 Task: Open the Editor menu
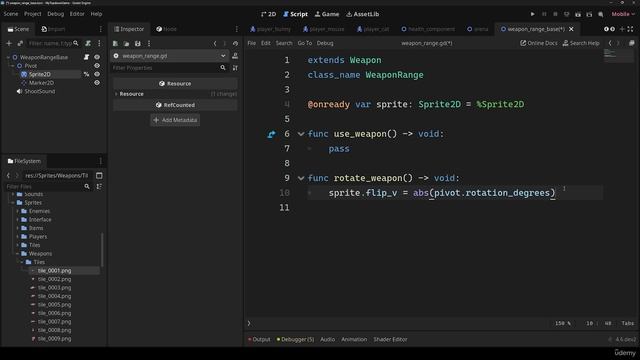point(77,14)
